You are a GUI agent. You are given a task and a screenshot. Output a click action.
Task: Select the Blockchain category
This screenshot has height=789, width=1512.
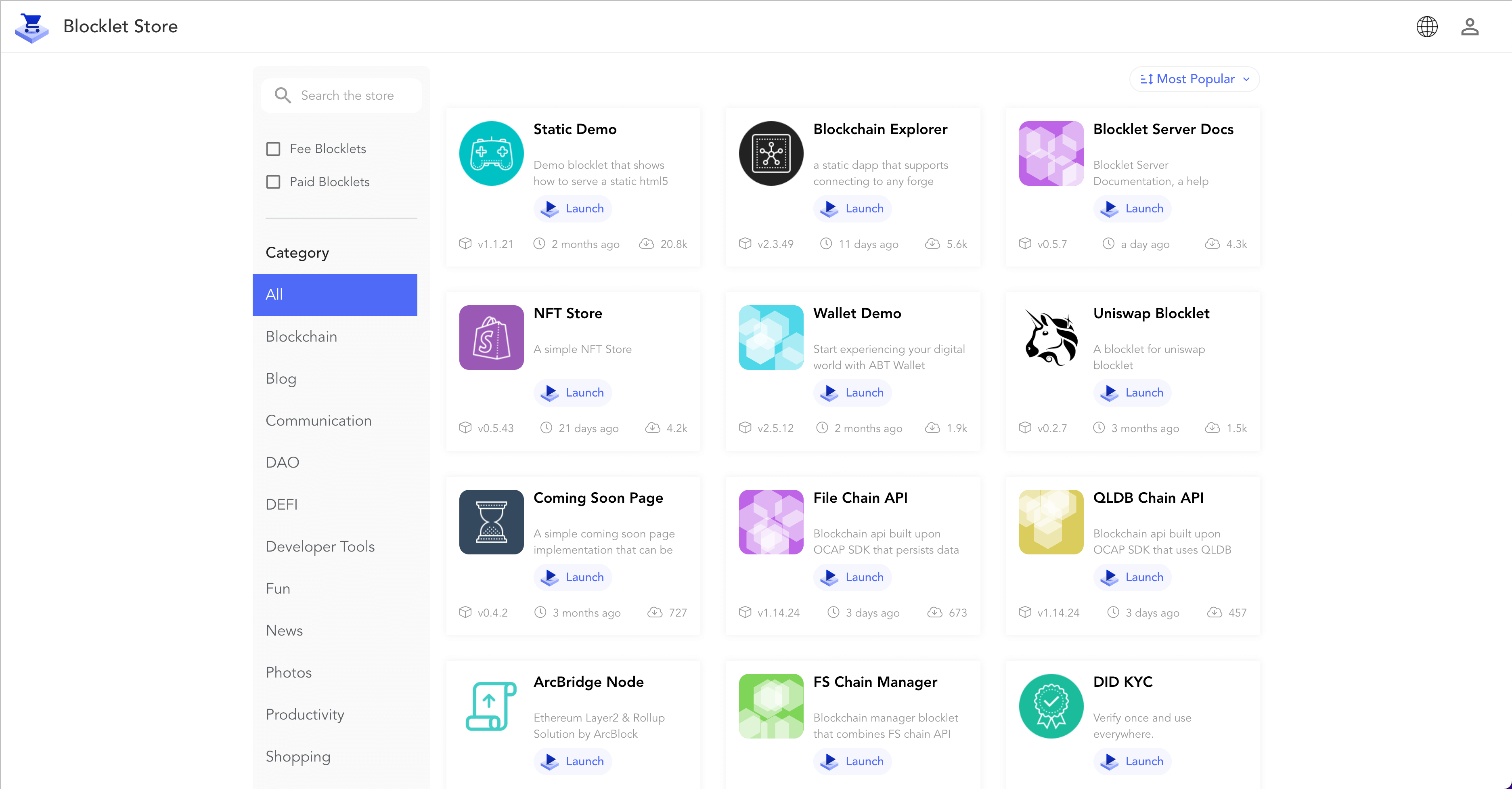[301, 337]
